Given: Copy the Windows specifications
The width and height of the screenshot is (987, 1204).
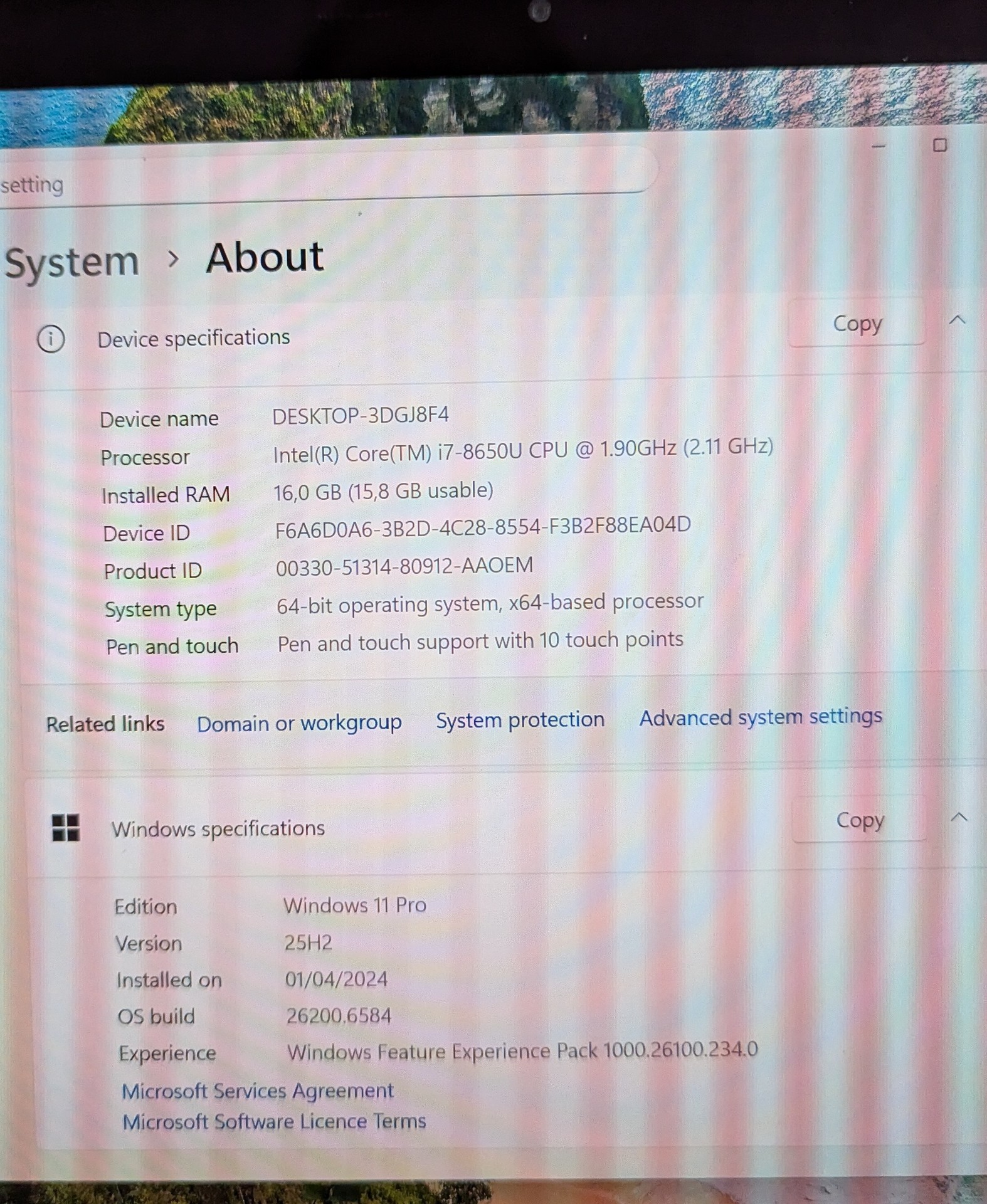Looking at the screenshot, I should tap(860, 820).
